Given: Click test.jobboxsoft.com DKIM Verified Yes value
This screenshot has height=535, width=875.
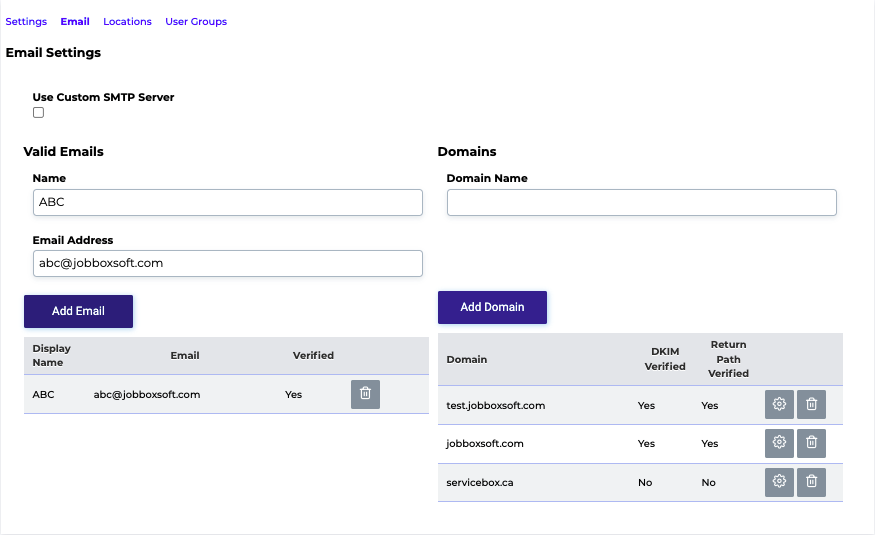Looking at the screenshot, I should [x=646, y=406].
